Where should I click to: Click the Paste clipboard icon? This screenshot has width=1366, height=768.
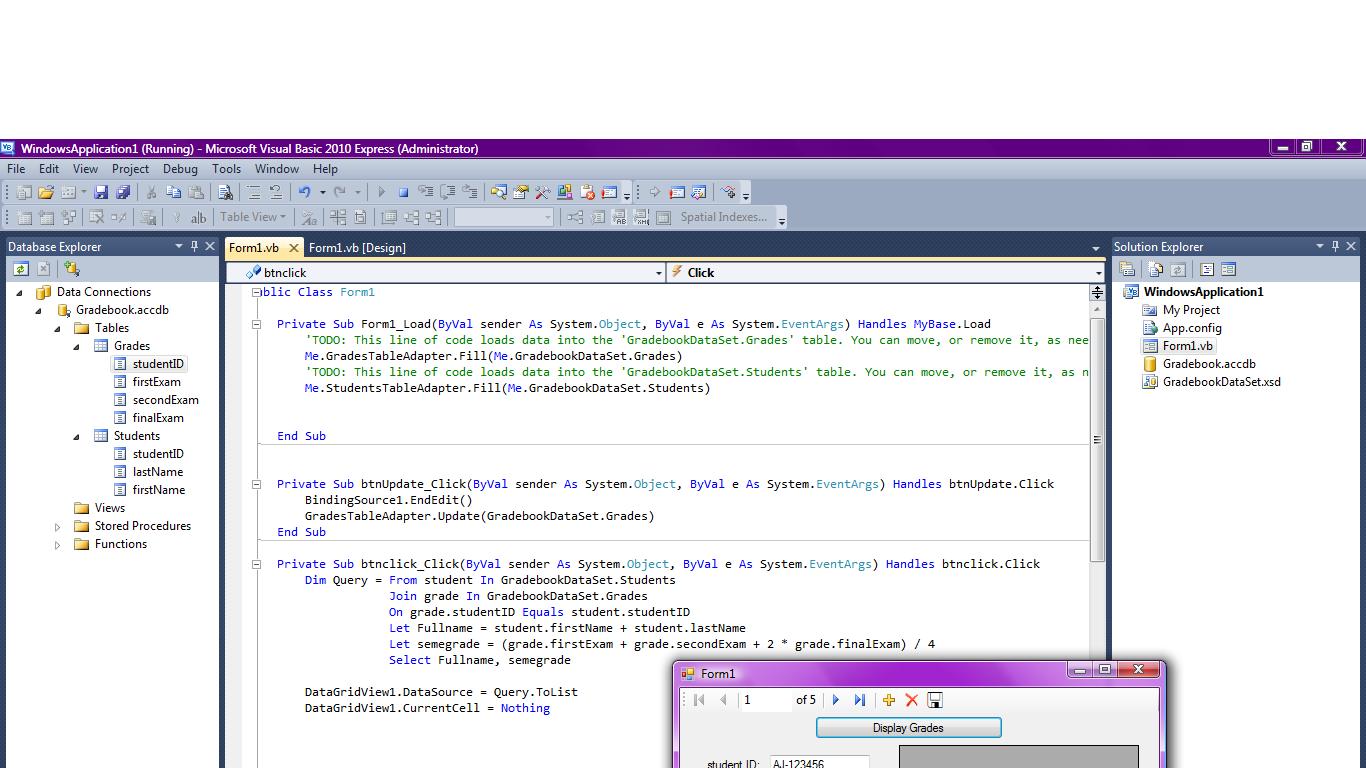196,192
